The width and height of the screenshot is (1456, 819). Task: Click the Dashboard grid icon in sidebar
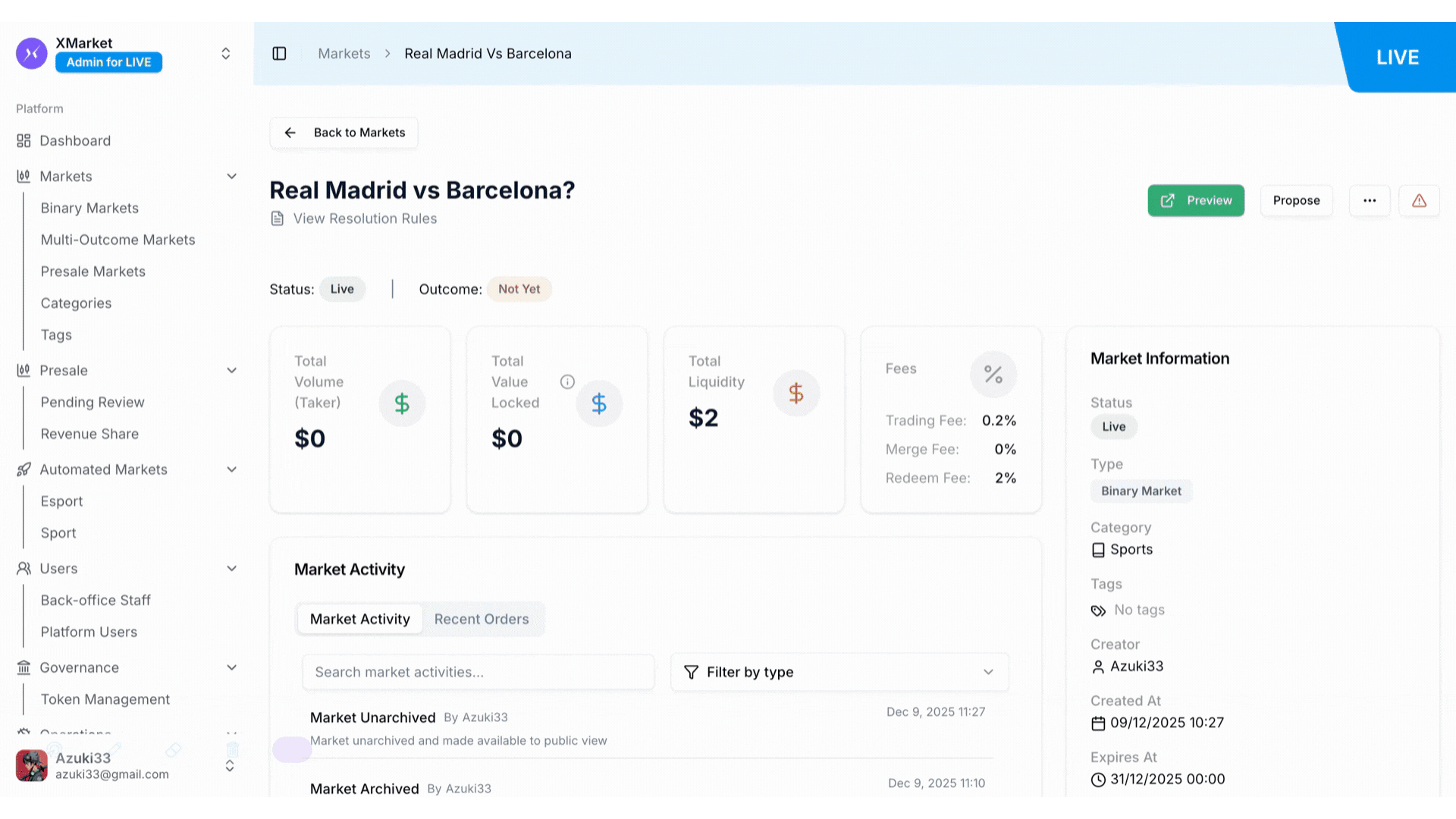[24, 141]
